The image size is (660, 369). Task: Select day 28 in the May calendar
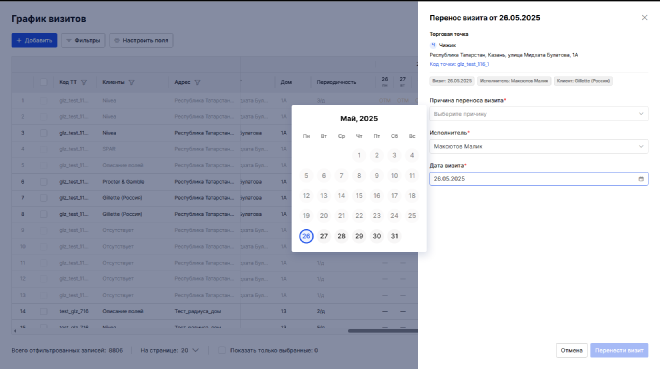tap(341, 236)
